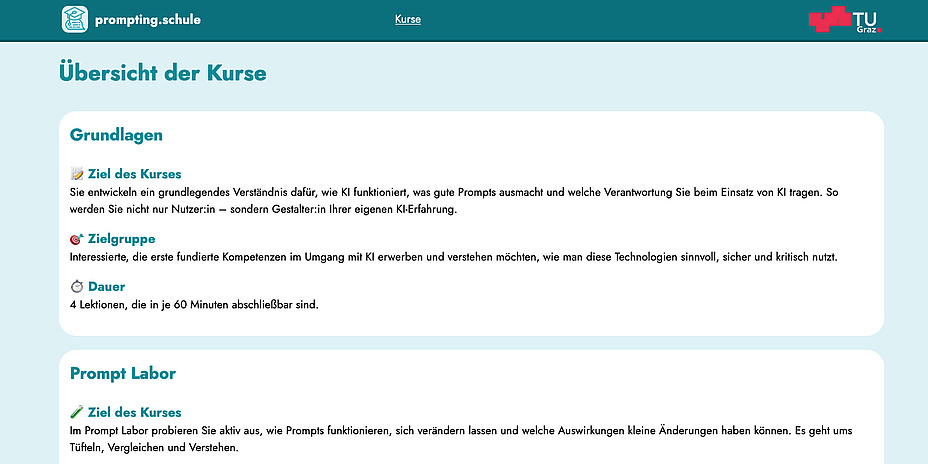Click the target emoji next to Zielgruppe

pyautogui.click(x=77, y=240)
